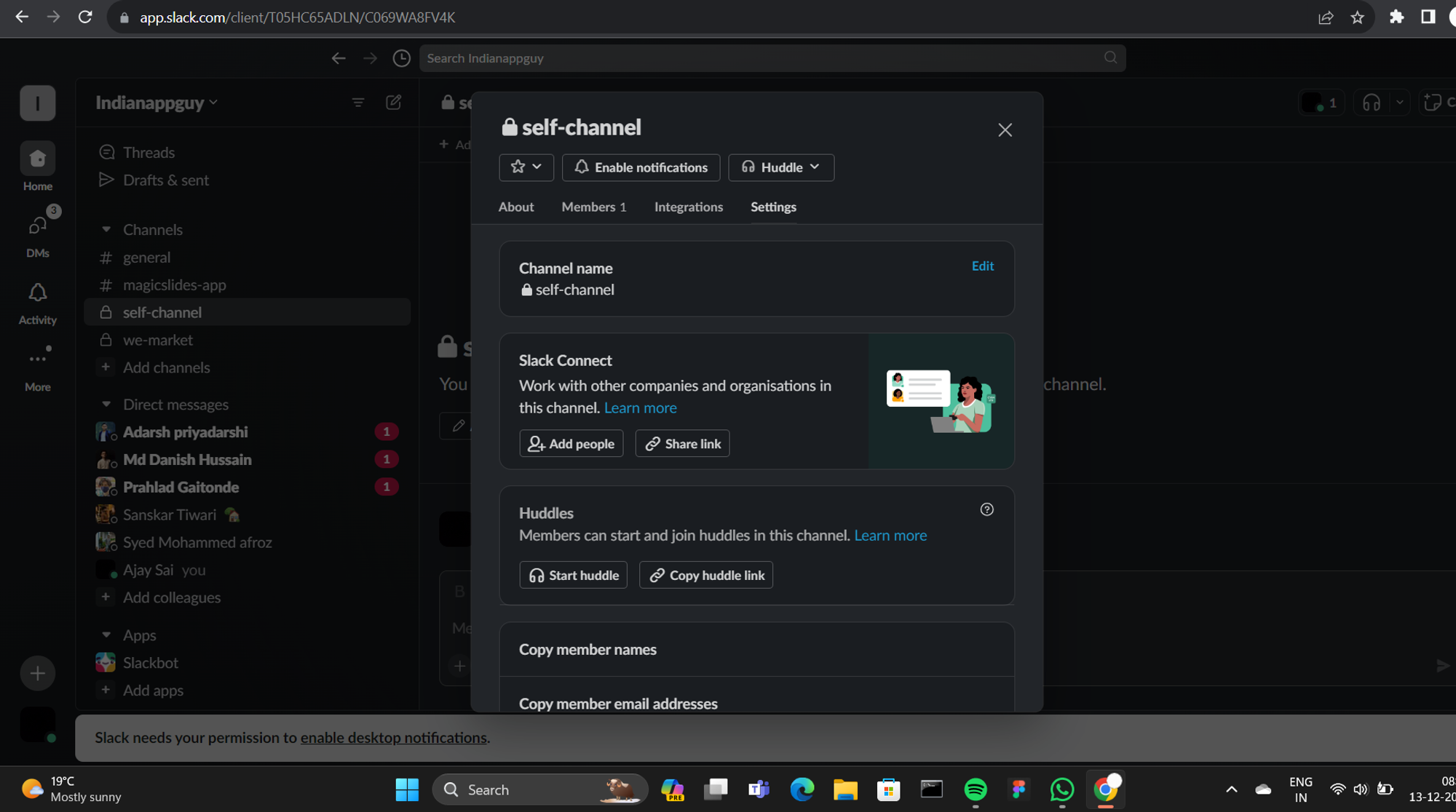The width and height of the screenshot is (1456, 812).
Task: Open DM with Adarsh priyadarshi
Action: [x=247, y=431]
